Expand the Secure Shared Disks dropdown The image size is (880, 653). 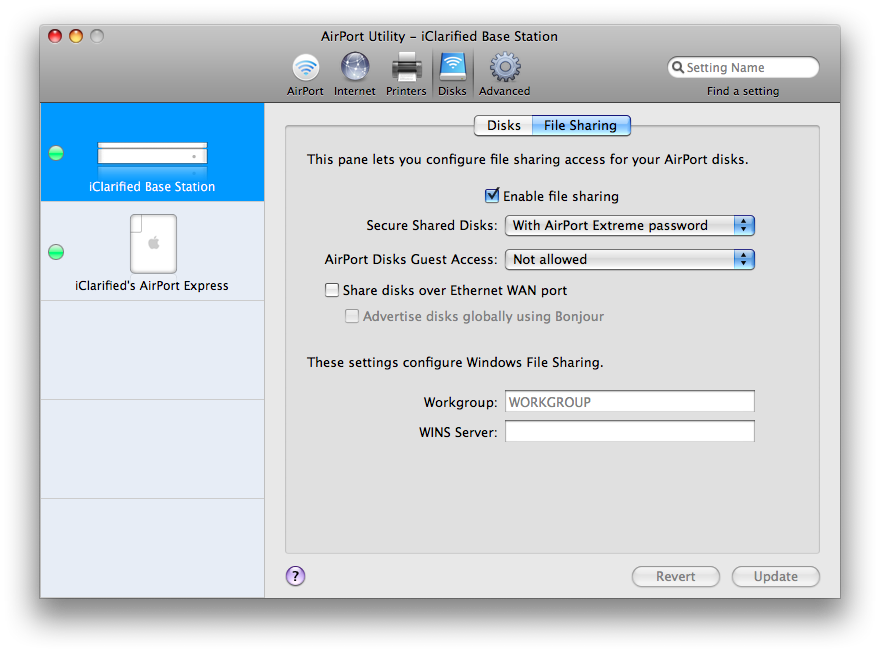(x=629, y=226)
